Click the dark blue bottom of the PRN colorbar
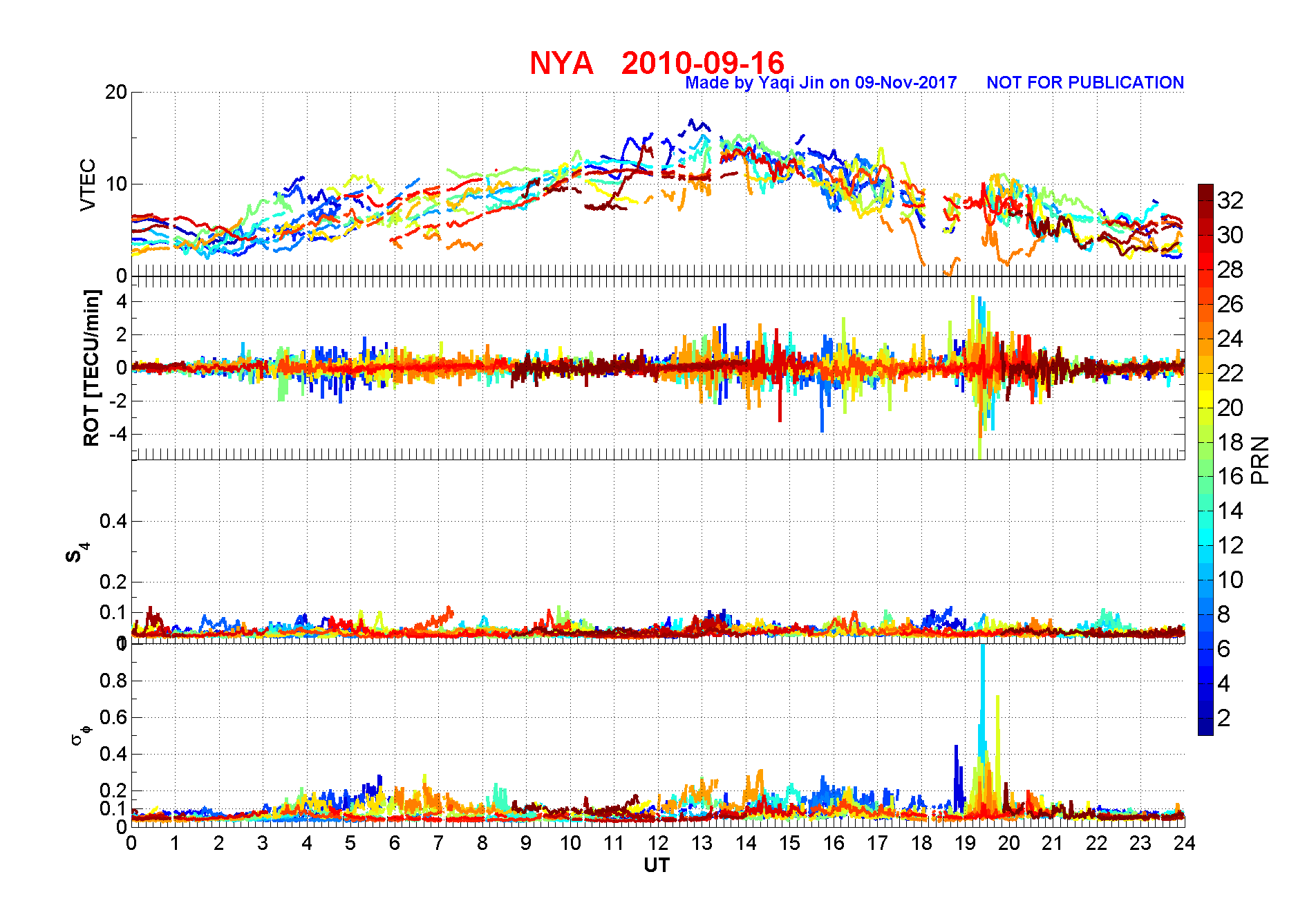 click(x=1205, y=727)
